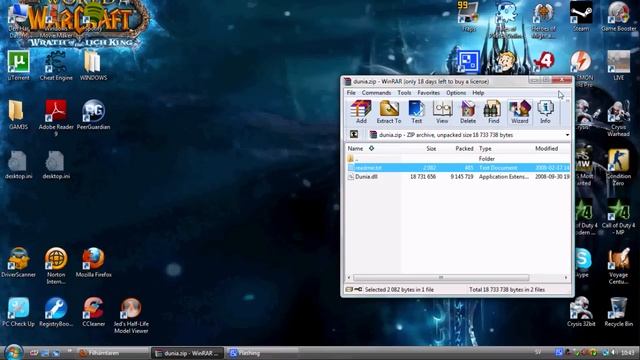The height and width of the screenshot is (360, 640).
Task: Click the Extract To toolbar icon
Action: (x=389, y=112)
